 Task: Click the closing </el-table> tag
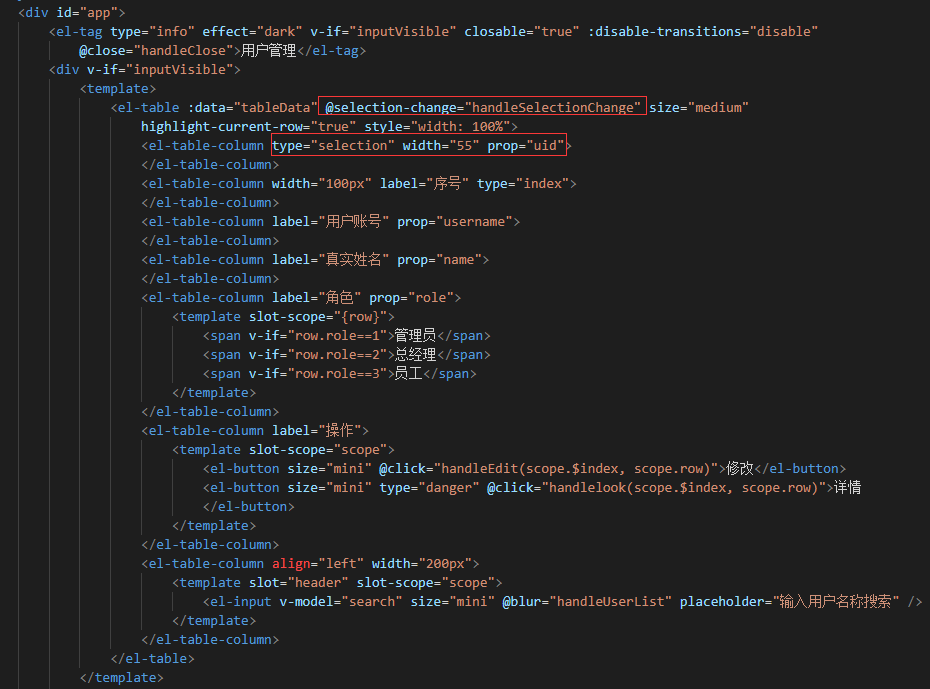[152, 658]
